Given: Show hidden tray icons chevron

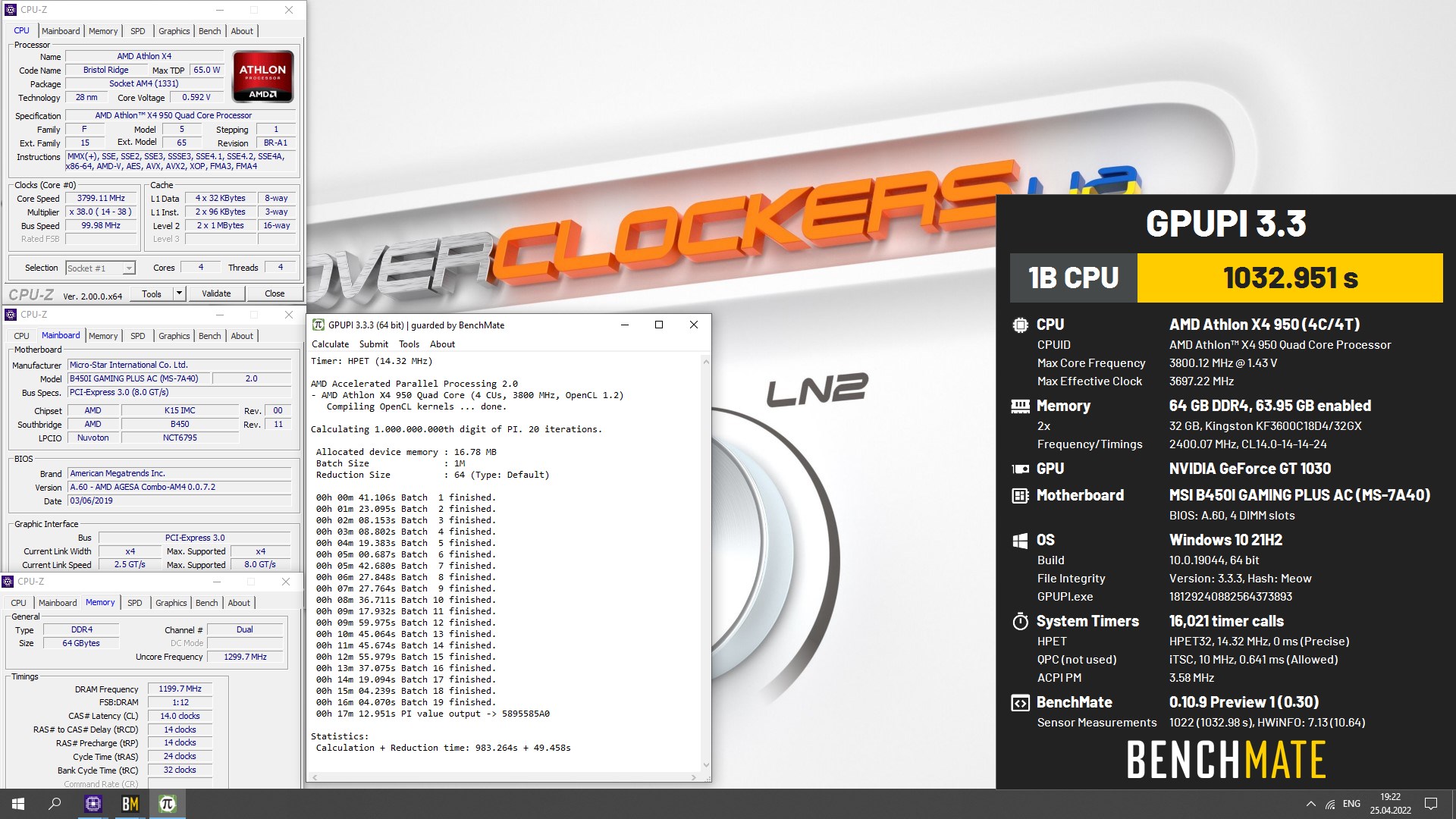Looking at the screenshot, I should pos(1310,804).
